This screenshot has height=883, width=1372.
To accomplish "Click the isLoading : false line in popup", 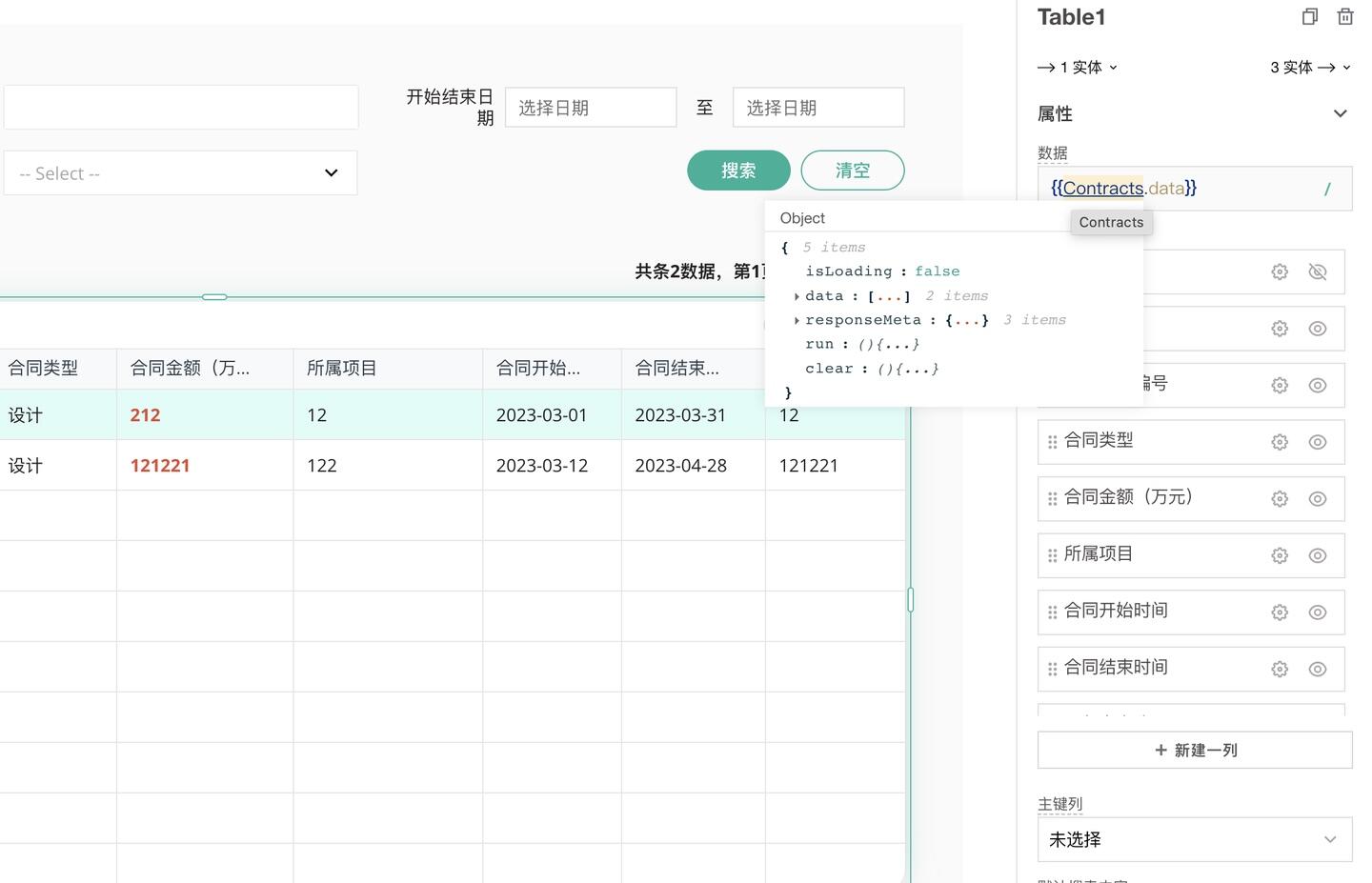I will (882, 271).
